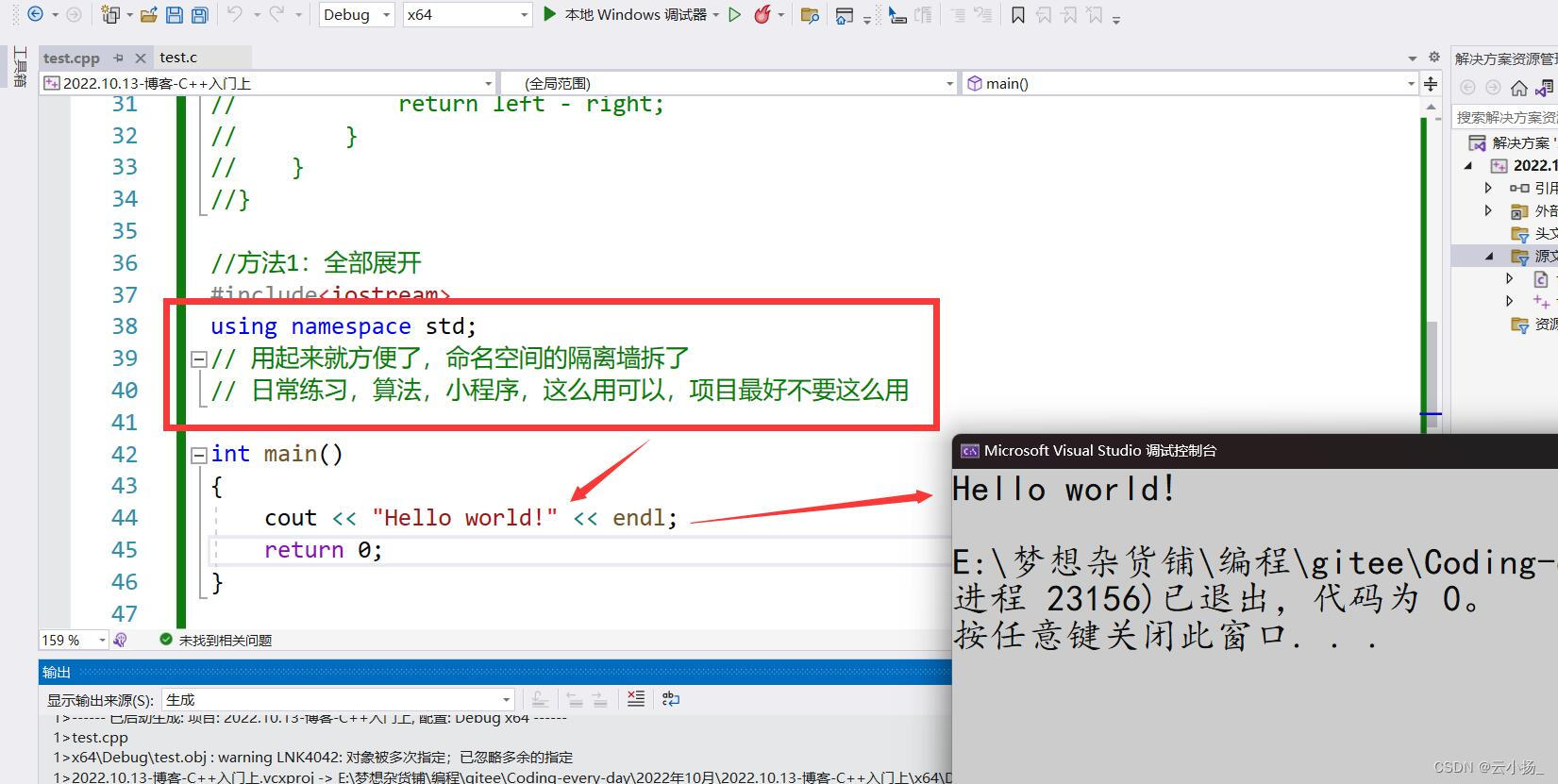Click the scroll up arrow of the editor scrollbar
The image size is (1558, 784).
pyautogui.click(x=1432, y=108)
